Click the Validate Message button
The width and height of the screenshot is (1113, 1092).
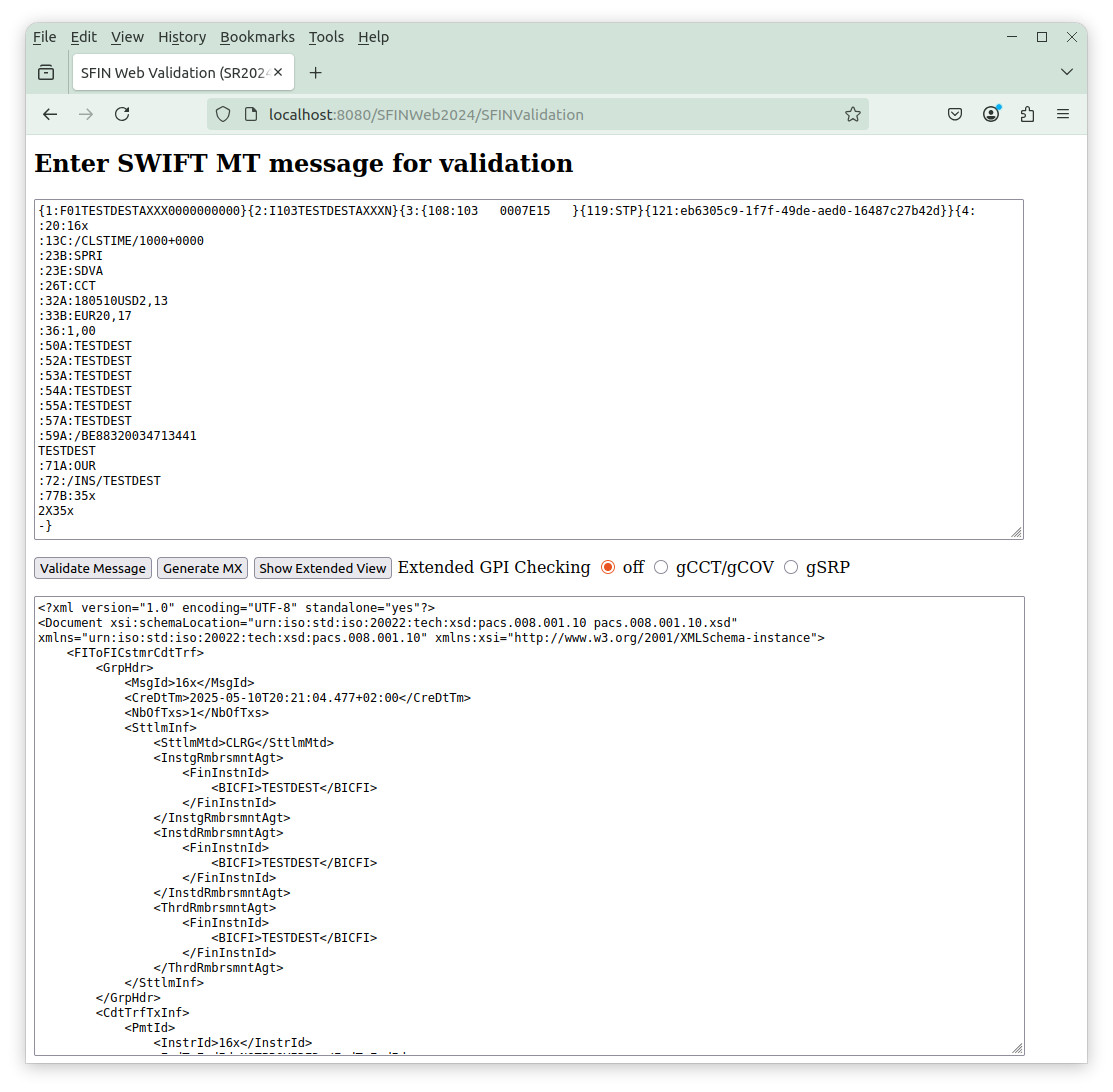93,568
